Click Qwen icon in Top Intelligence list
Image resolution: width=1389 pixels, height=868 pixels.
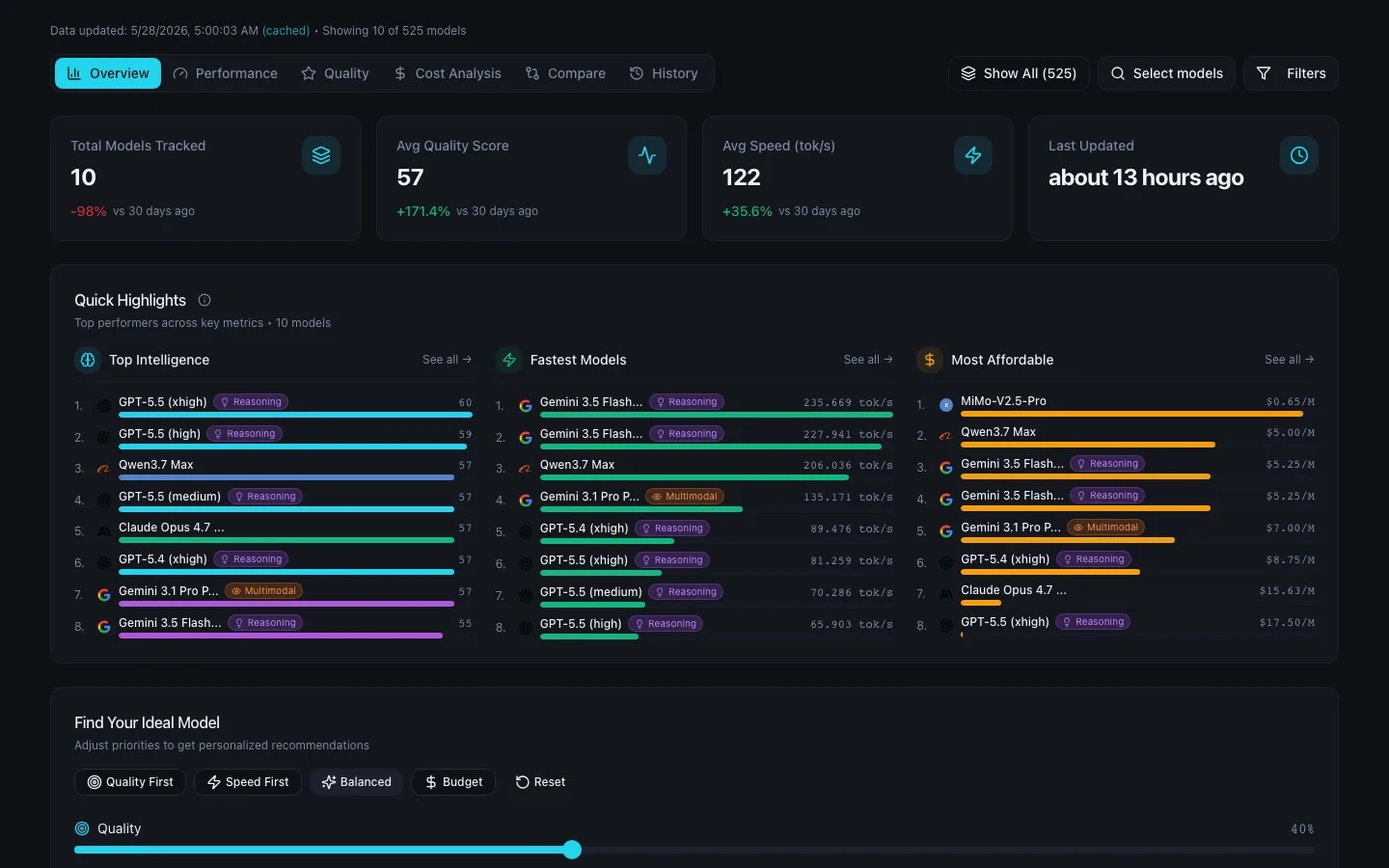(104, 469)
